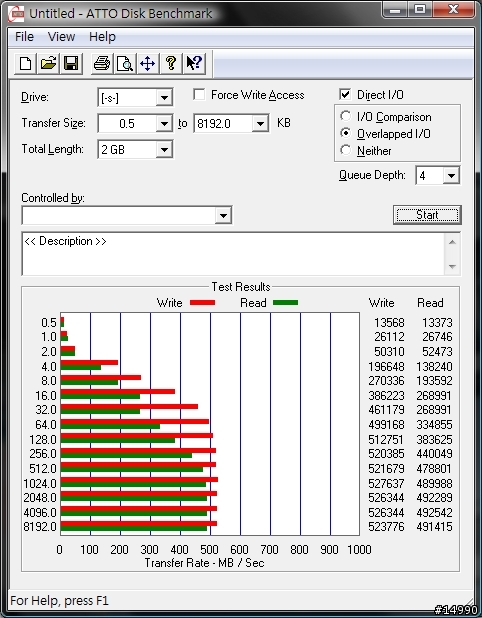
Task: Open the Queue Depth dropdown
Action: pos(451,175)
